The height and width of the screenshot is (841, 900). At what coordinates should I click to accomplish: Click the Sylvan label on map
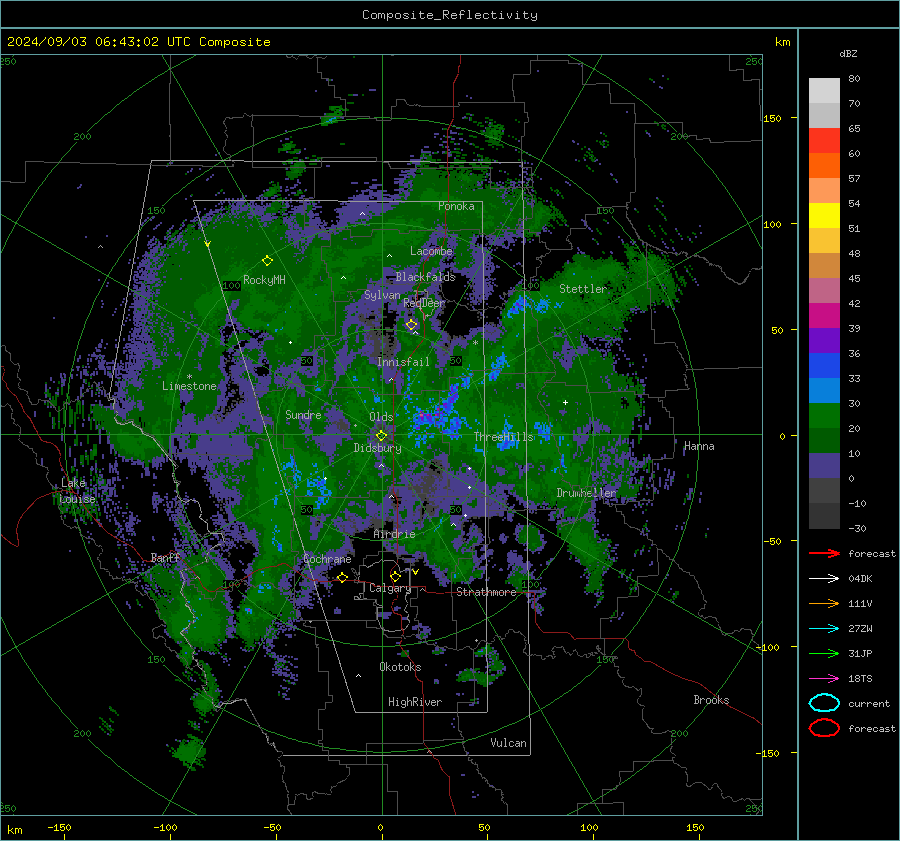382,295
